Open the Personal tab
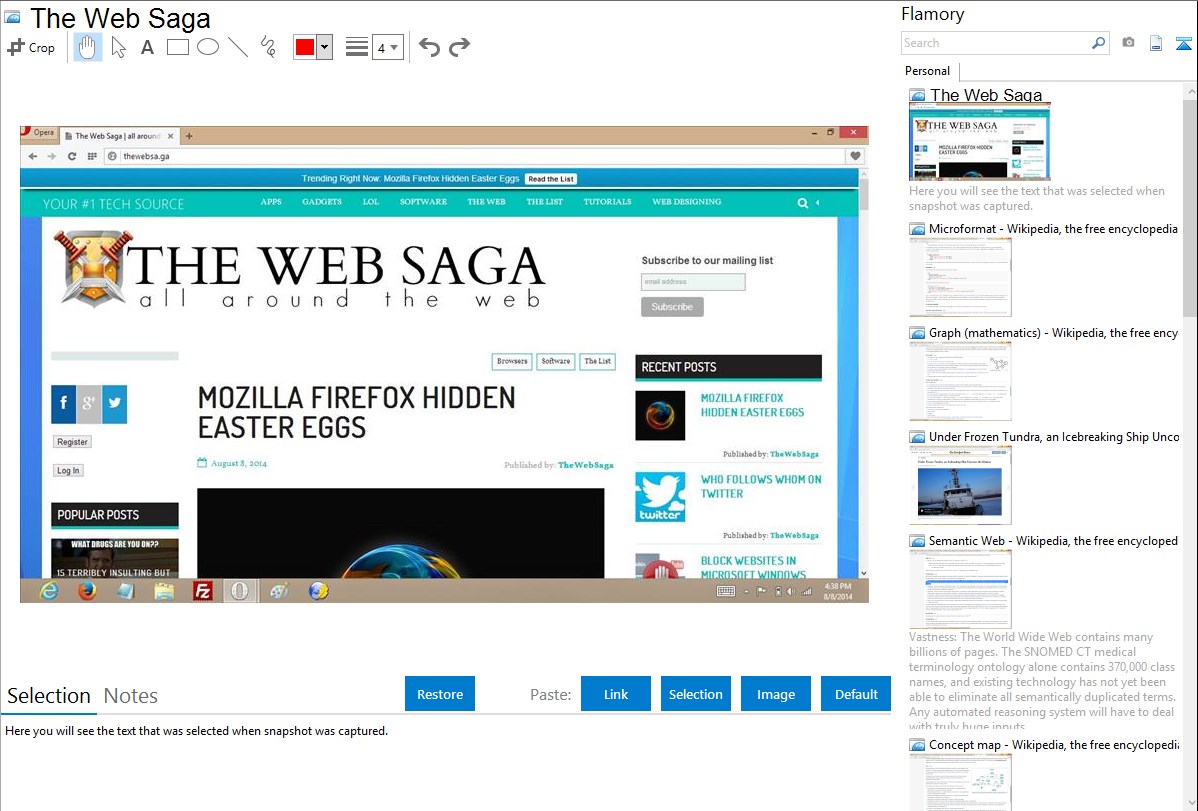 click(928, 71)
